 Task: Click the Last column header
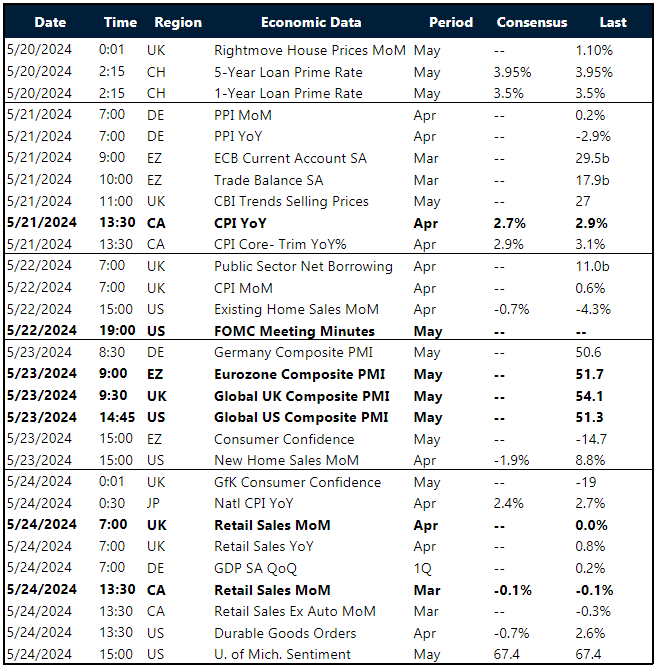(x=613, y=22)
